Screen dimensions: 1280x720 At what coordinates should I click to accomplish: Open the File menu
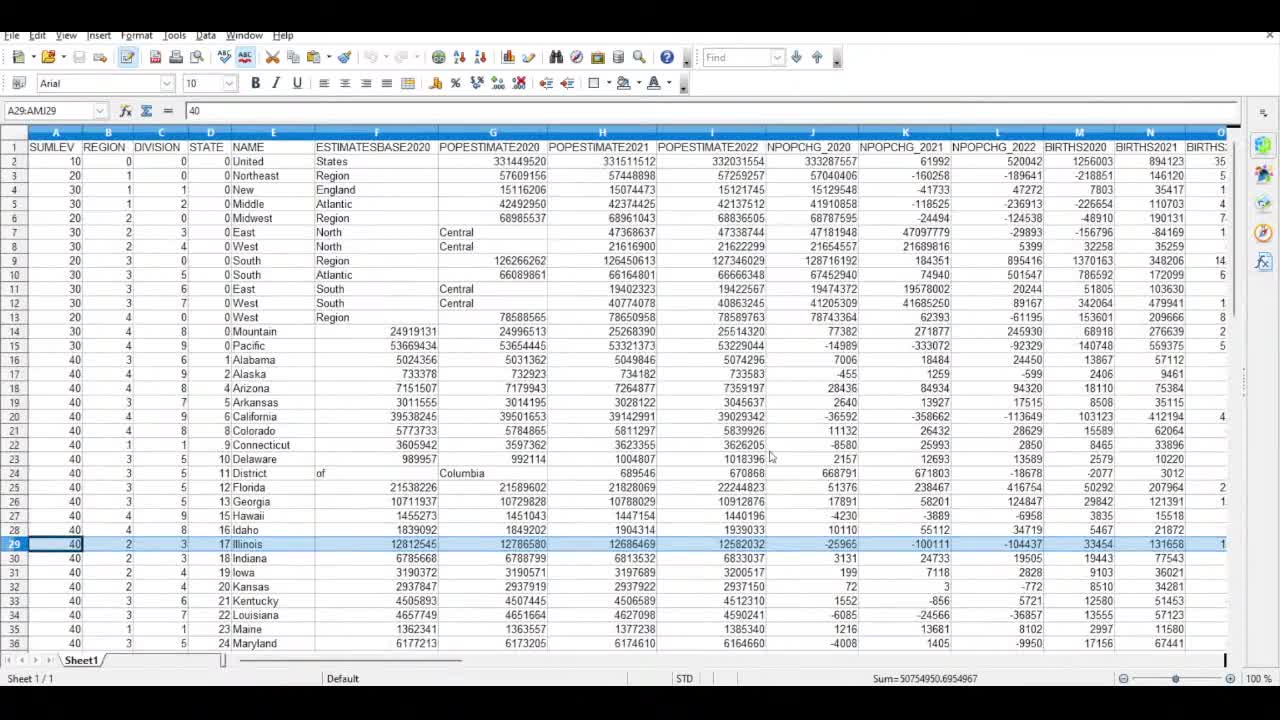coord(12,35)
